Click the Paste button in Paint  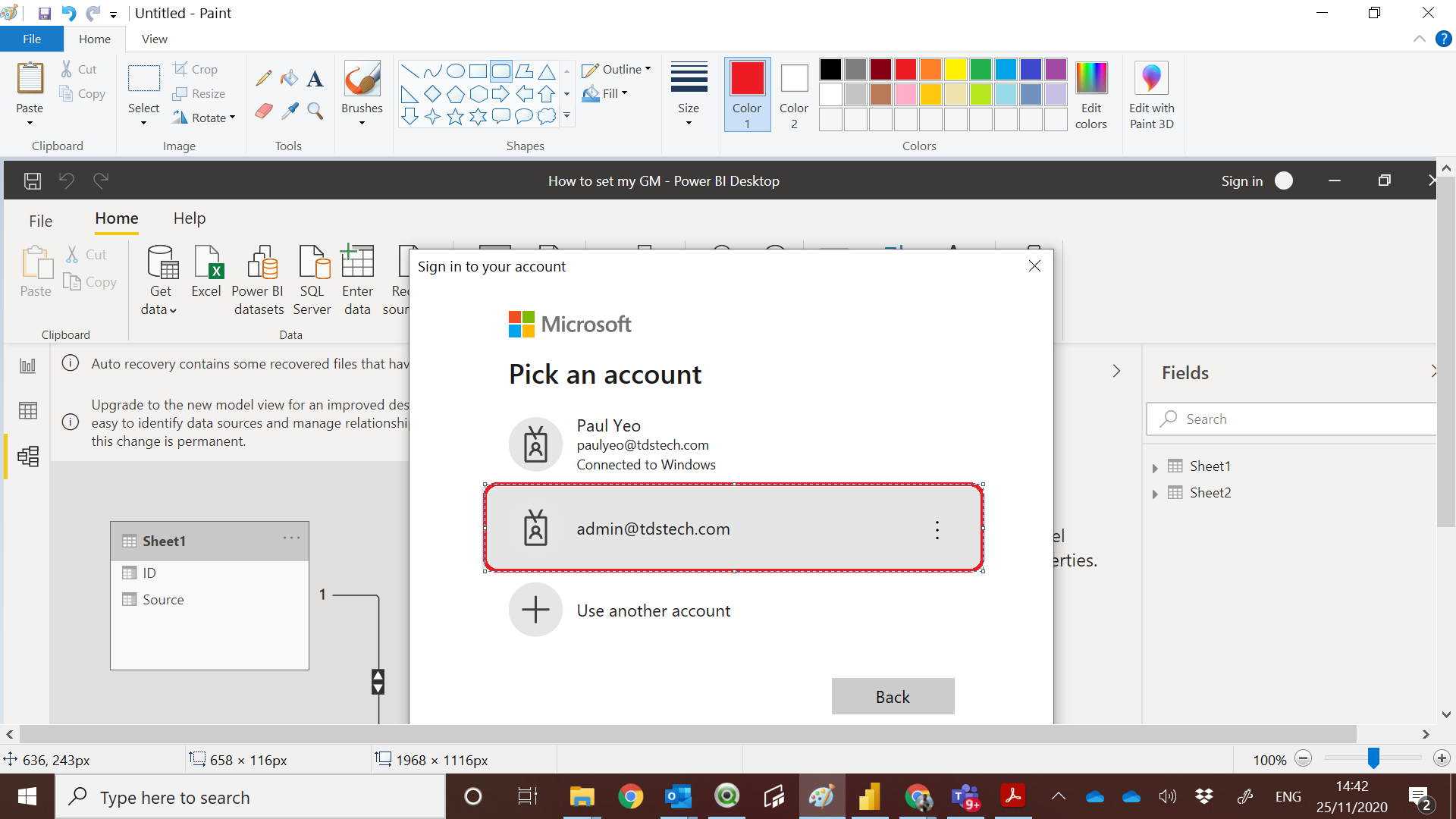(30, 93)
